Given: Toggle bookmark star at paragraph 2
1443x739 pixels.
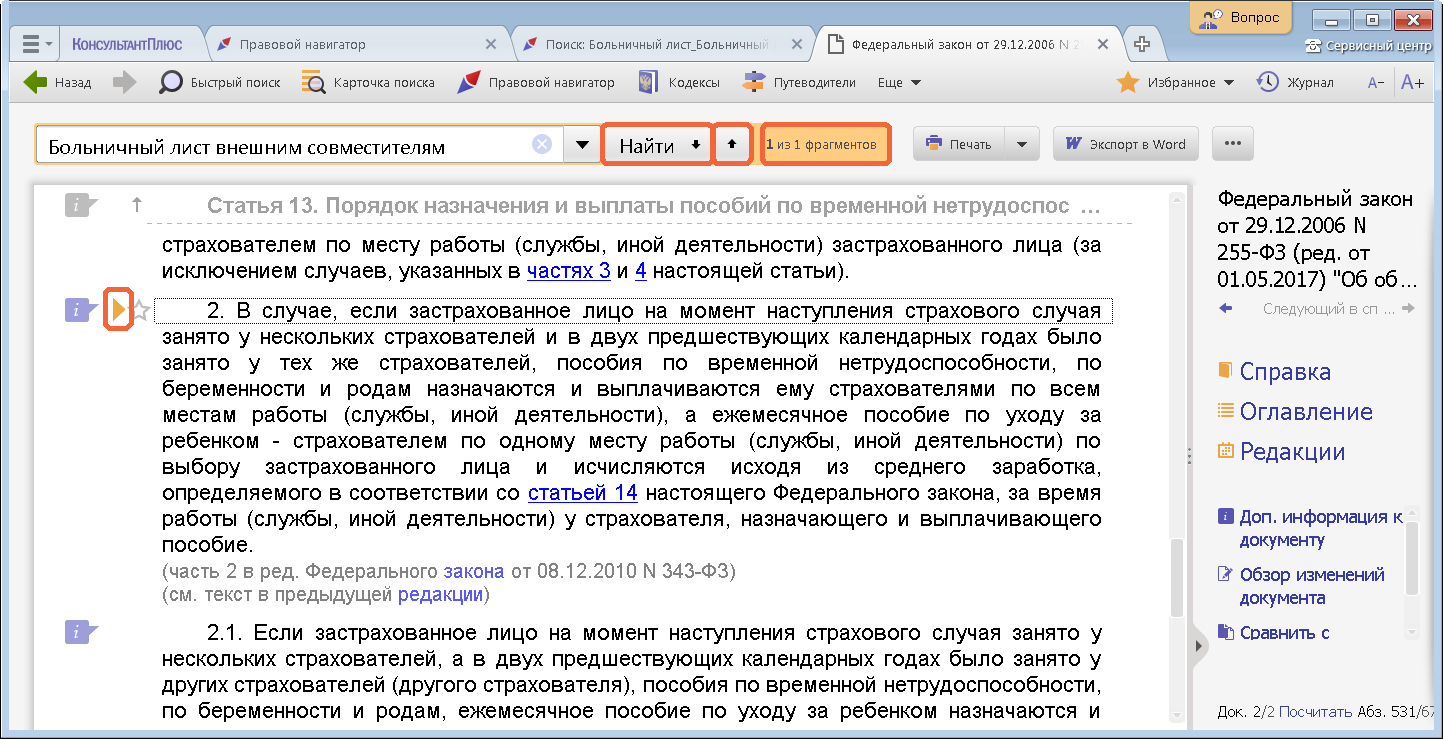Looking at the screenshot, I should click(x=141, y=311).
